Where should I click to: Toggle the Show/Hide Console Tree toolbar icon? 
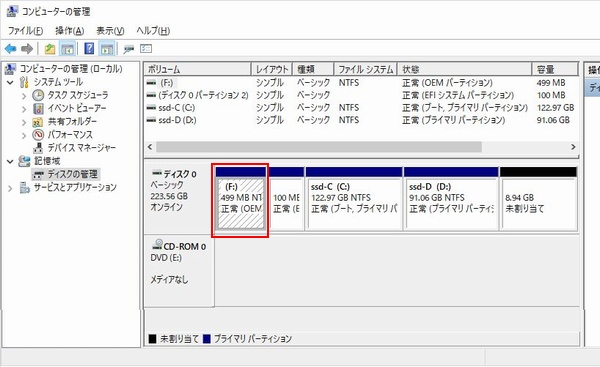[x=67, y=49]
